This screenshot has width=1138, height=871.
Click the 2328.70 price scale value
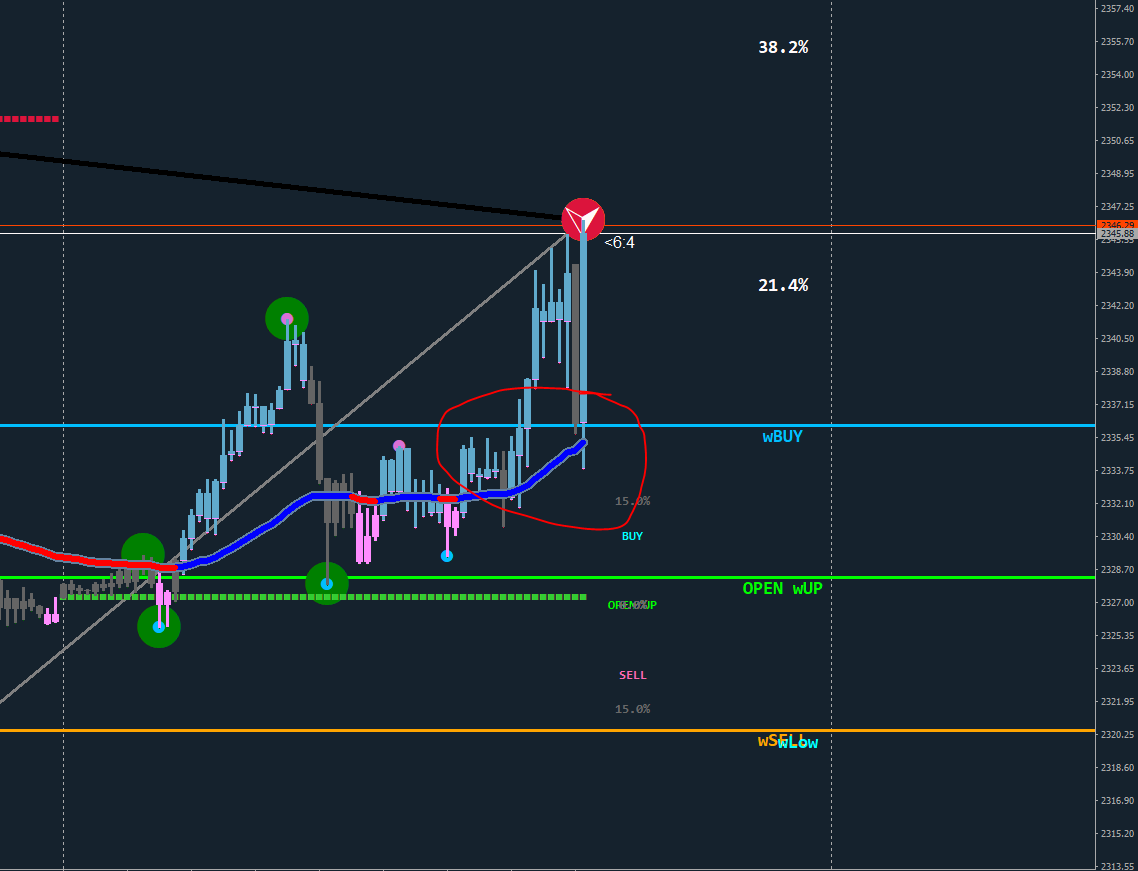click(1117, 569)
